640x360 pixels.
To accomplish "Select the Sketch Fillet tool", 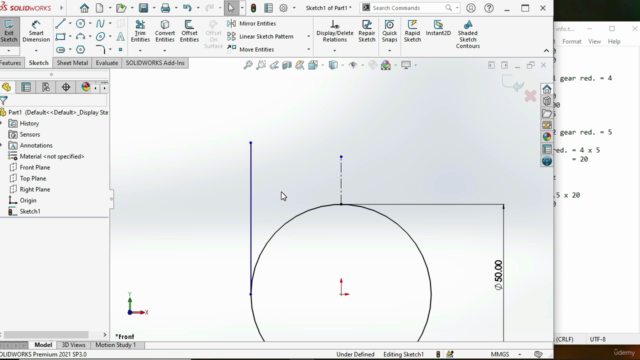I will pyautogui.click(x=101, y=50).
